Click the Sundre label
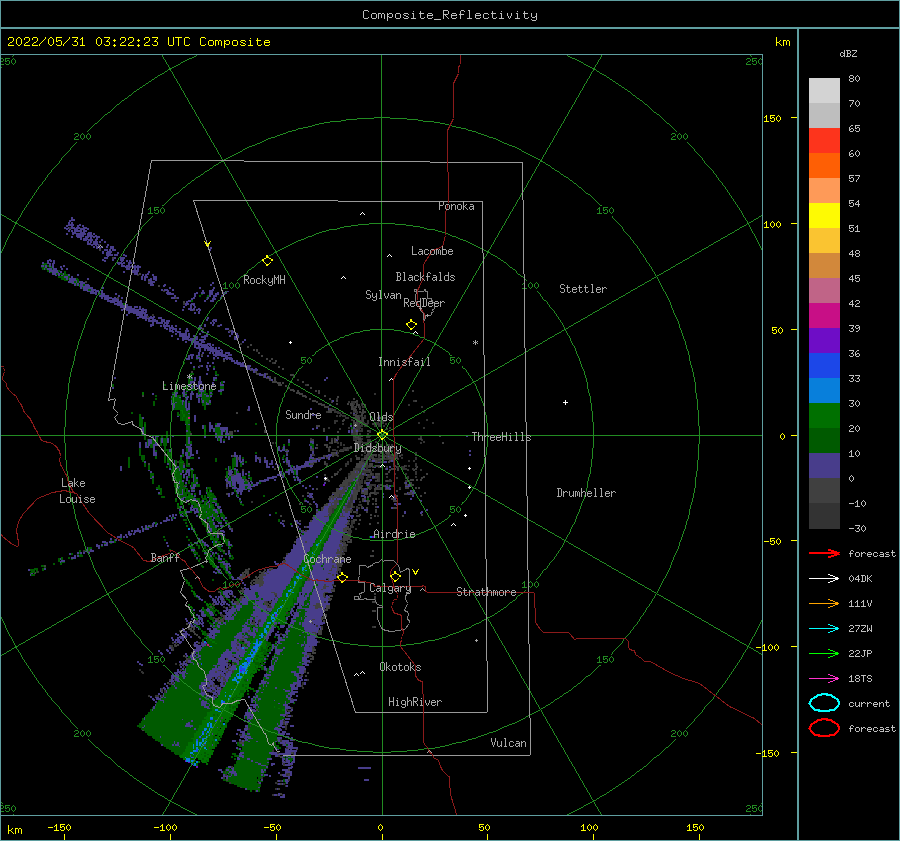The height and width of the screenshot is (841, 900). coord(303,414)
